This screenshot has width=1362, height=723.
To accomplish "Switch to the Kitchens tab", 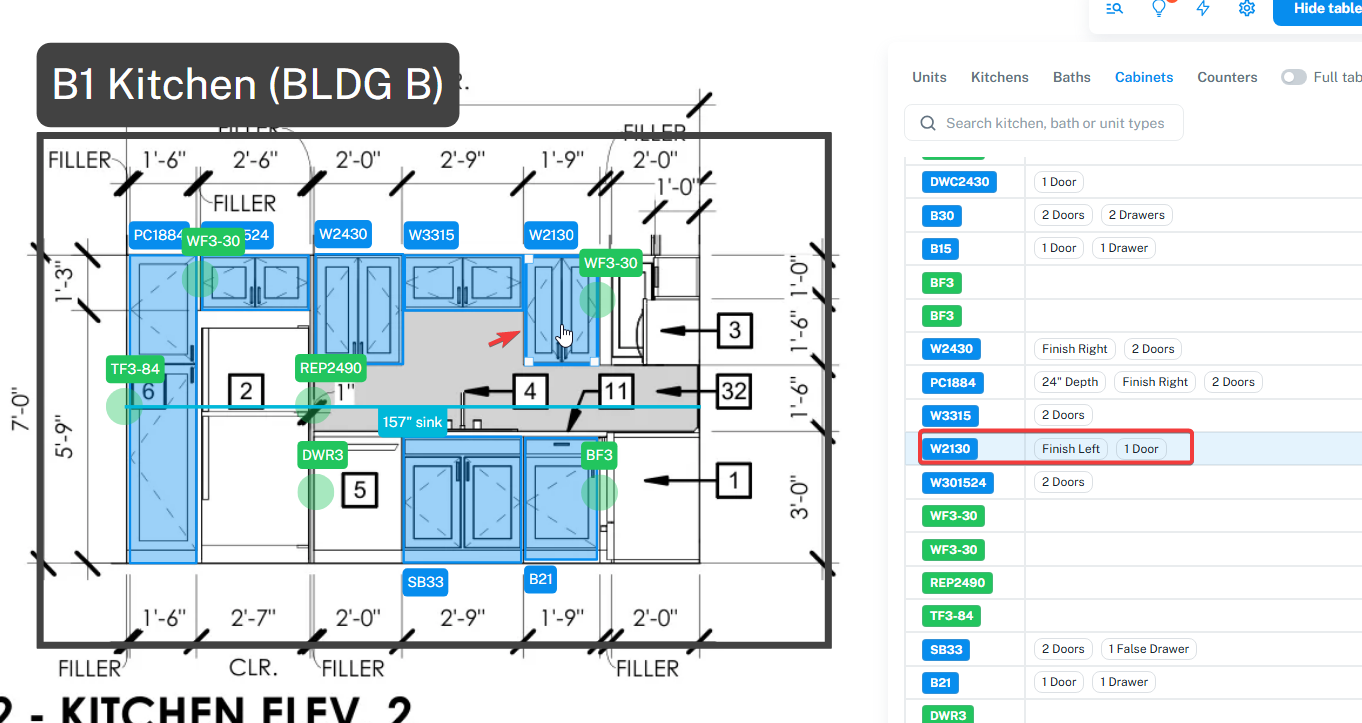I will [x=999, y=77].
